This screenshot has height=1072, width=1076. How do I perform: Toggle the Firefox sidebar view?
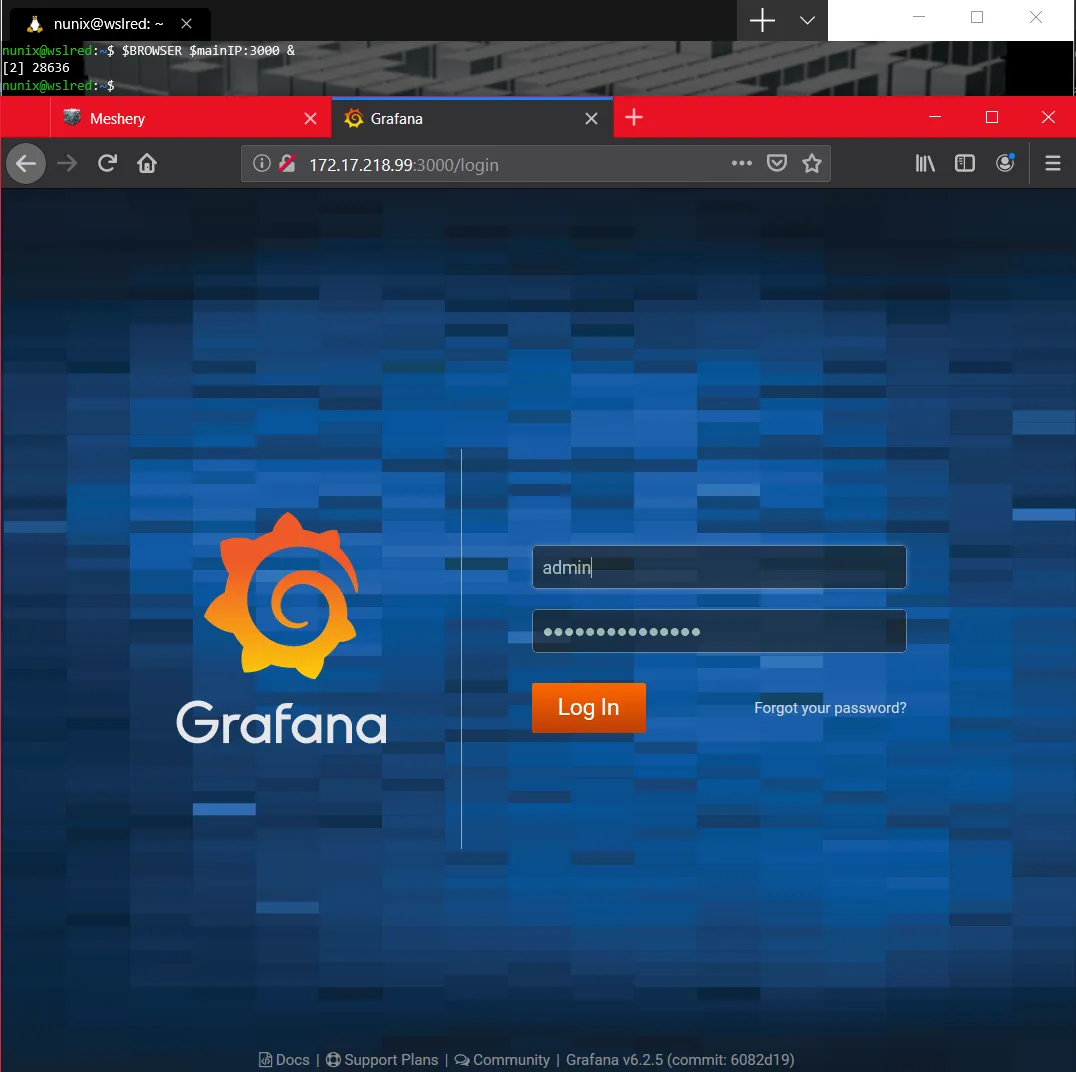click(964, 163)
